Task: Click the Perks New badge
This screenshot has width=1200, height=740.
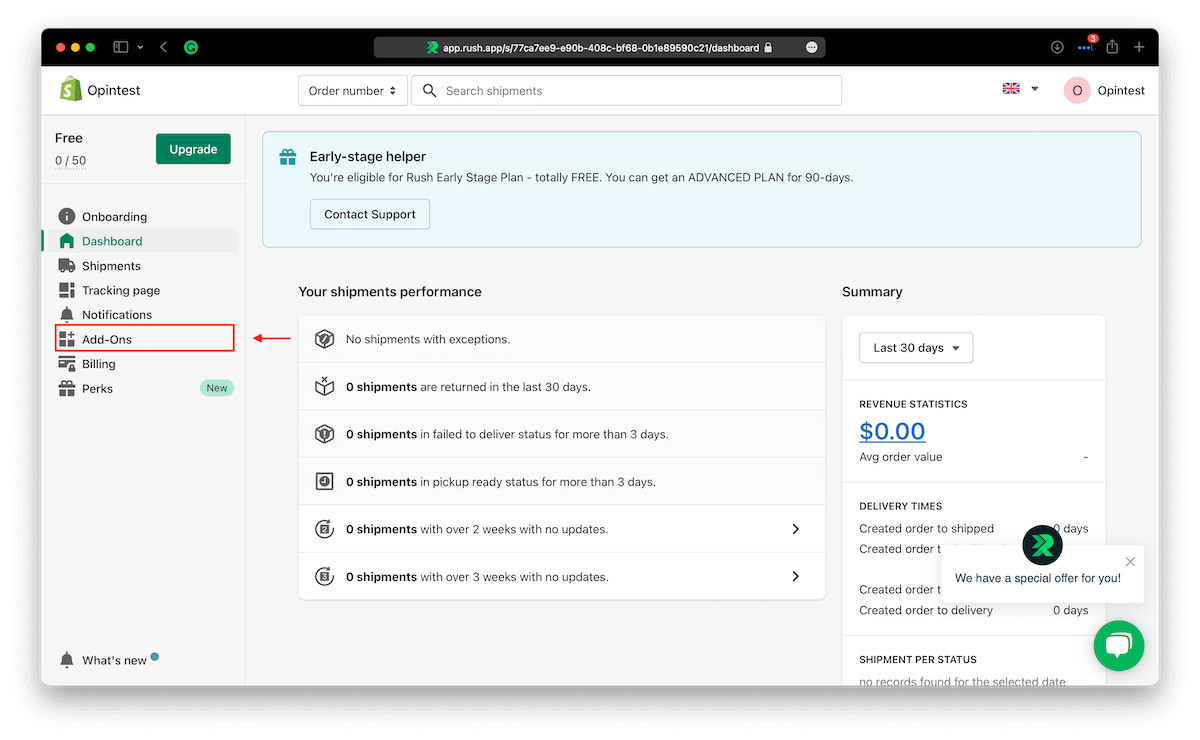Action: (217, 388)
